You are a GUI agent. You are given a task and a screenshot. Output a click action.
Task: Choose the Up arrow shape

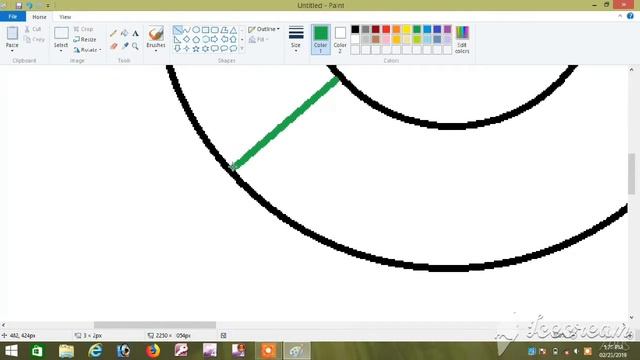click(x=233, y=39)
